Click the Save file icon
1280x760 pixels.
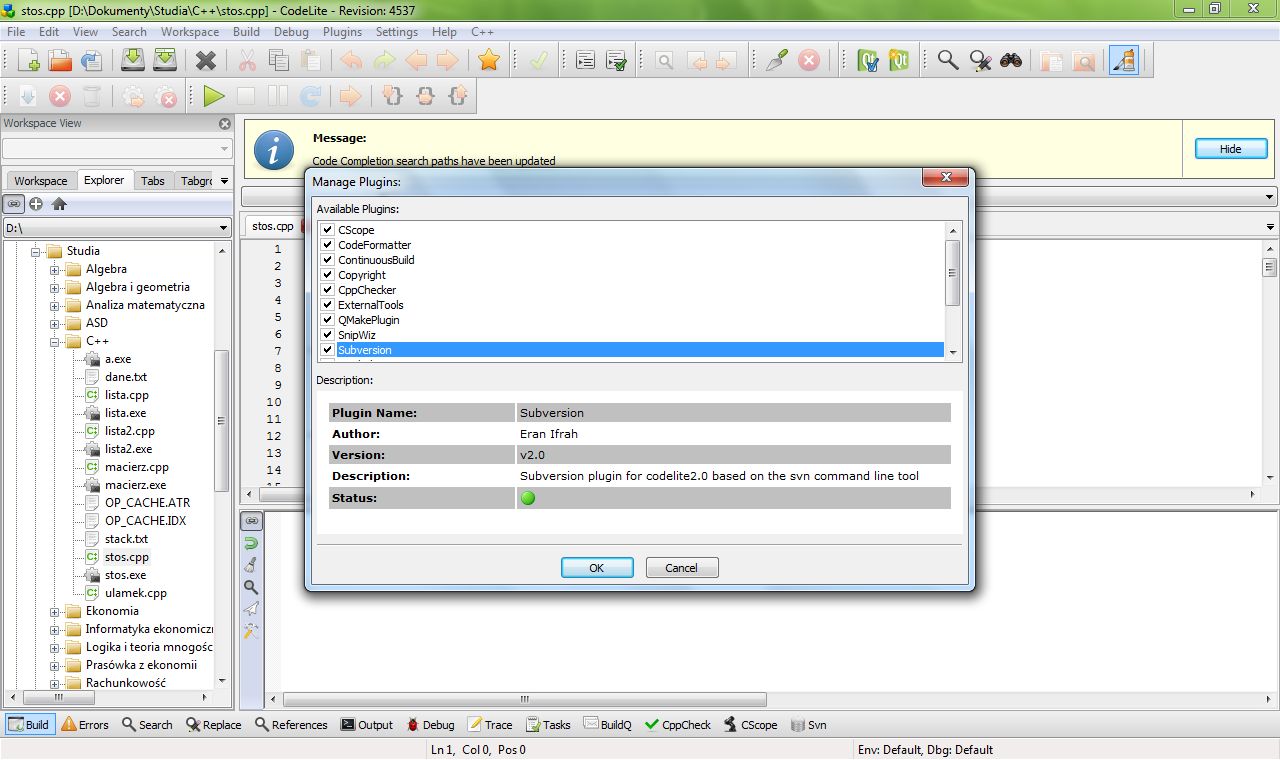[x=133, y=60]
